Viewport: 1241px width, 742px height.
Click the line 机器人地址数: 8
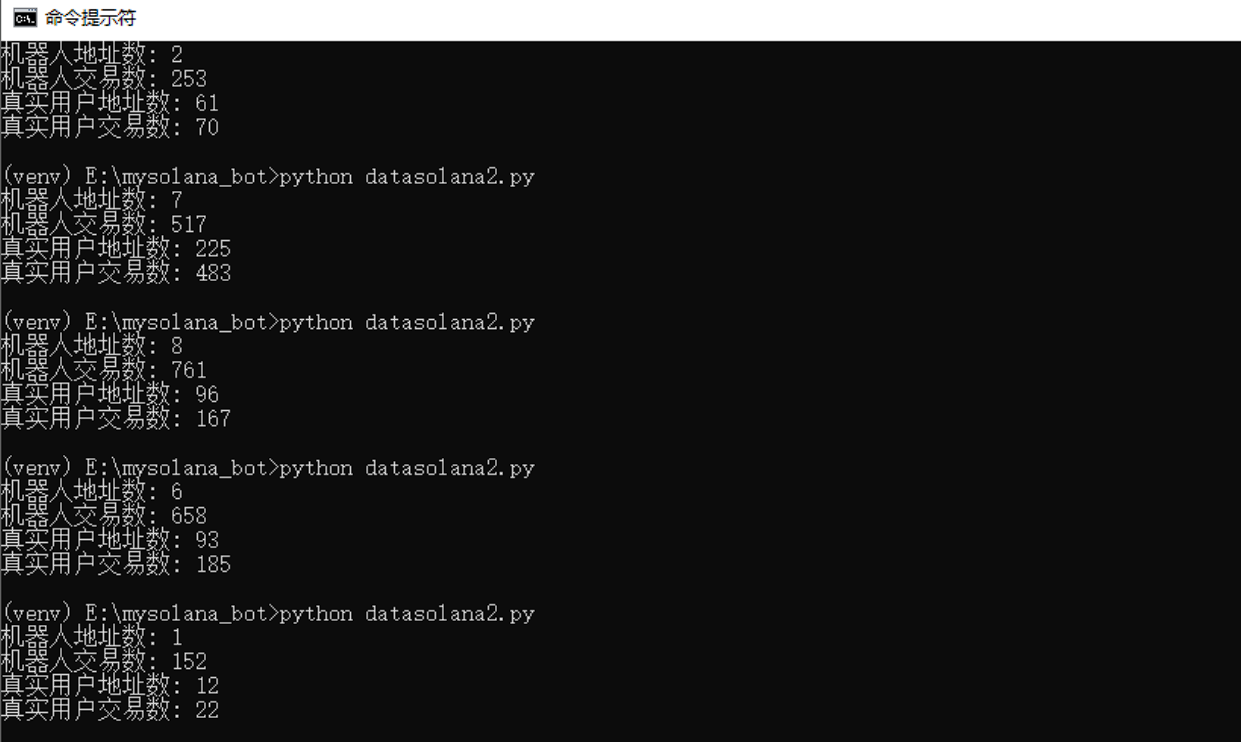(x=91, y=346)
